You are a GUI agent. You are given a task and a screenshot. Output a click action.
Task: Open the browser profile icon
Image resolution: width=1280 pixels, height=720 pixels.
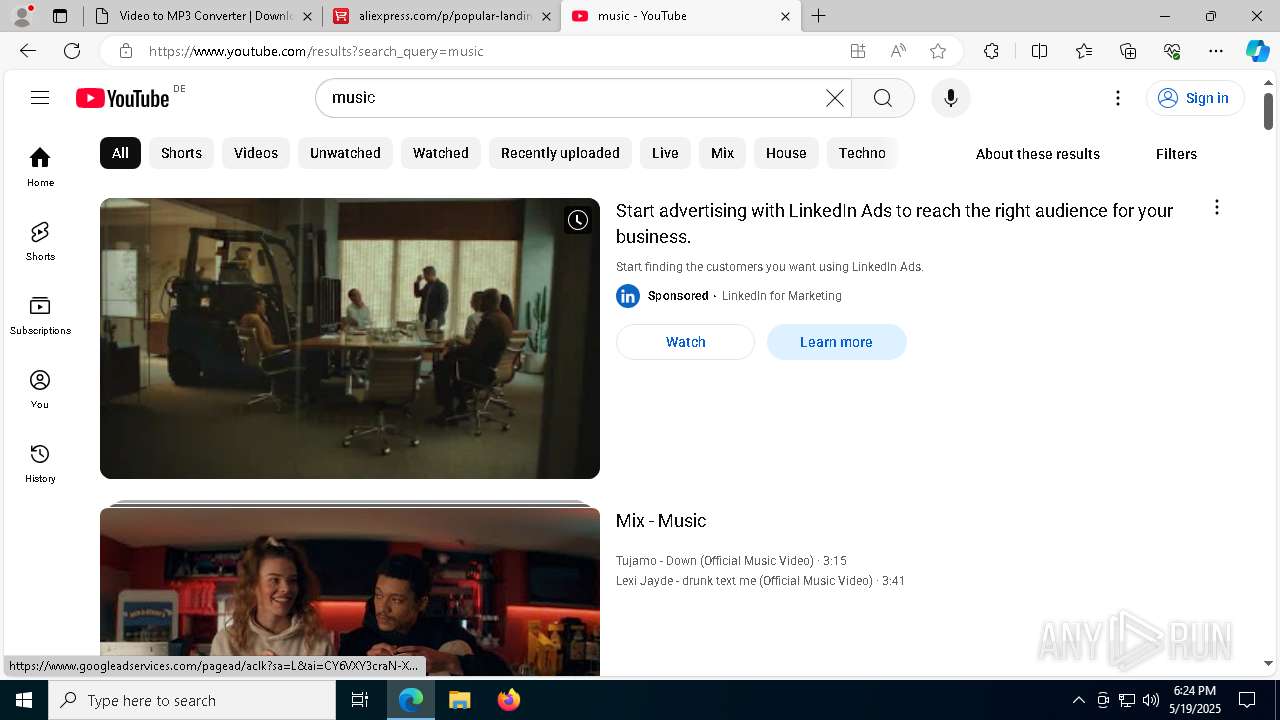tap(22, 16)
